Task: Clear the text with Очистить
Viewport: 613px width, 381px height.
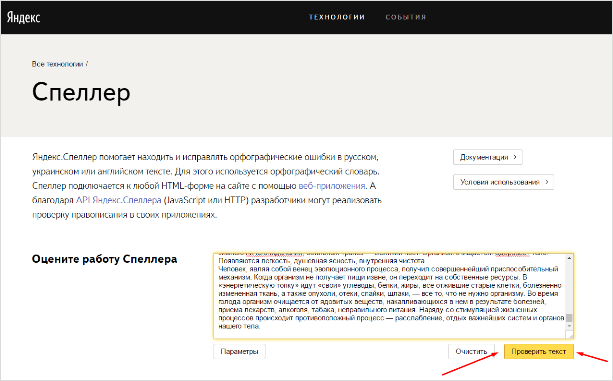Action: click(x=471, y=351)
